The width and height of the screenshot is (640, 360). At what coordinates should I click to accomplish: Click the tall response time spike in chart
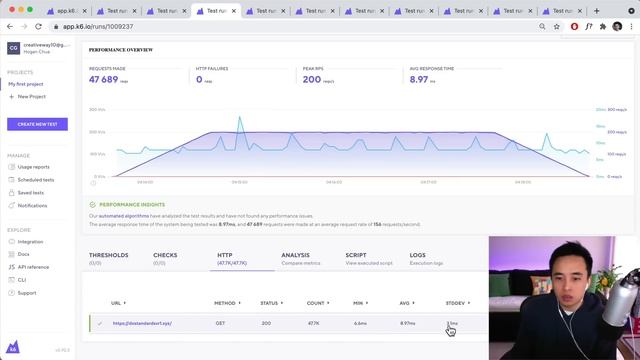point(240,118)
